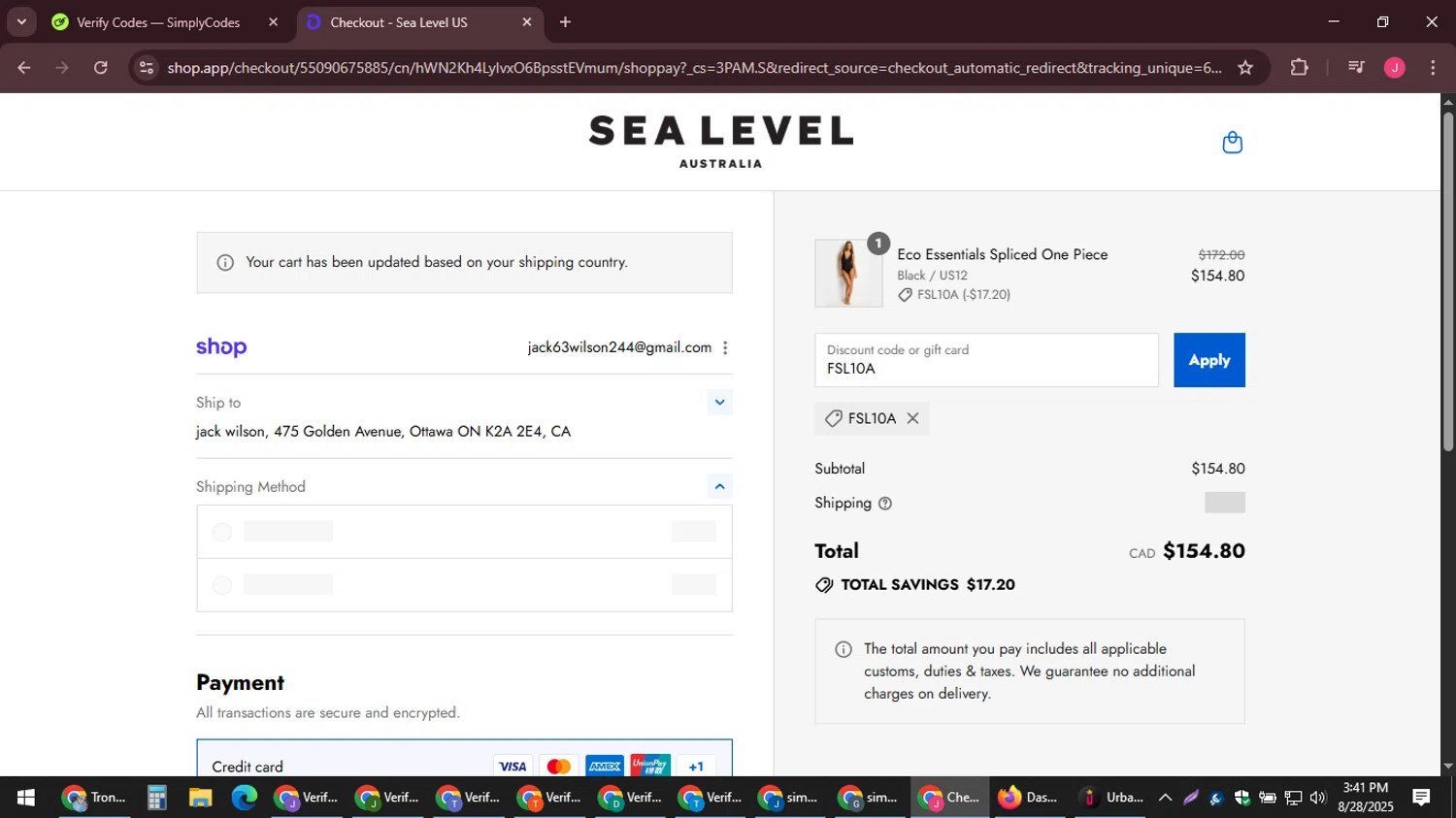The image size is (1456, 818).
Task: Click the info icon beside customs notice
Action: tap(844, 649)
